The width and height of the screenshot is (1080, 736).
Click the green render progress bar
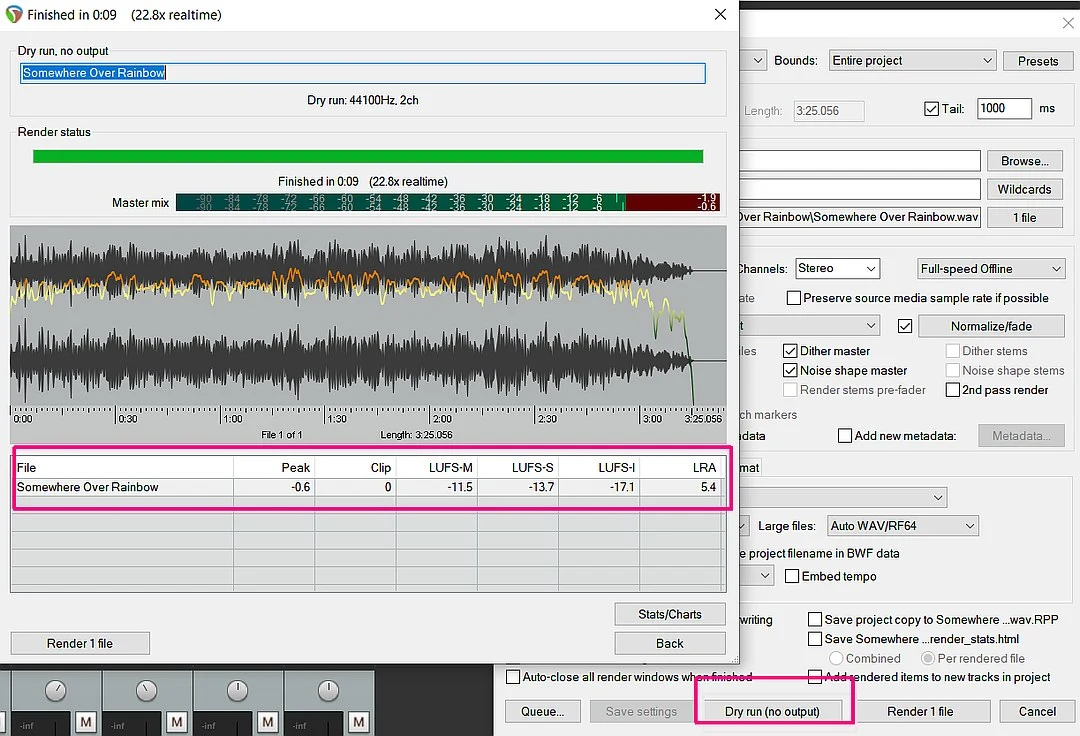[368, 156]
